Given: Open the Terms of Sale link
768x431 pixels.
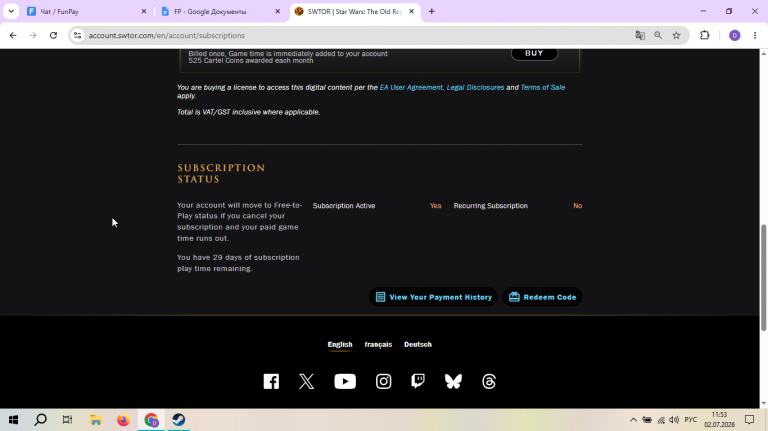Looking at the screenshot, I should (x=543, y=87).
